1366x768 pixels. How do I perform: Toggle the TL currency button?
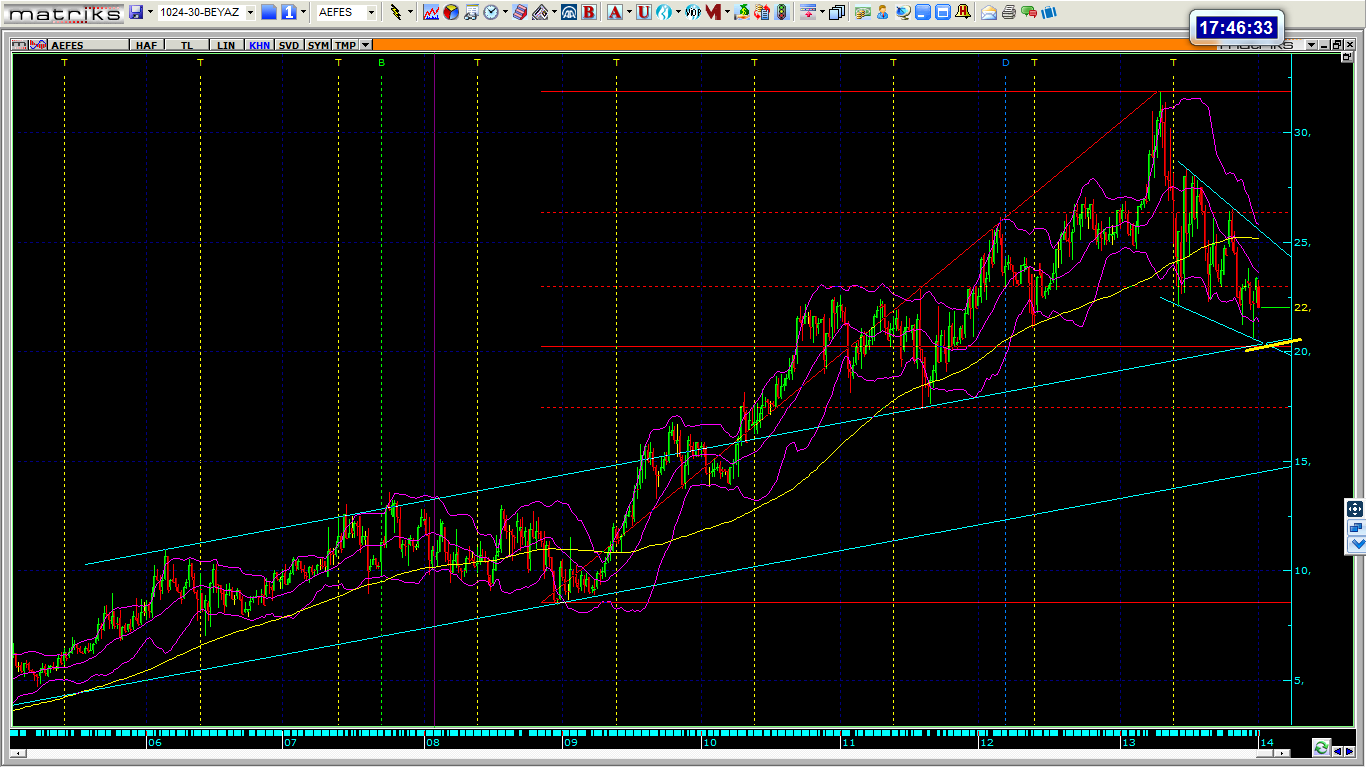tap(187, 45)
